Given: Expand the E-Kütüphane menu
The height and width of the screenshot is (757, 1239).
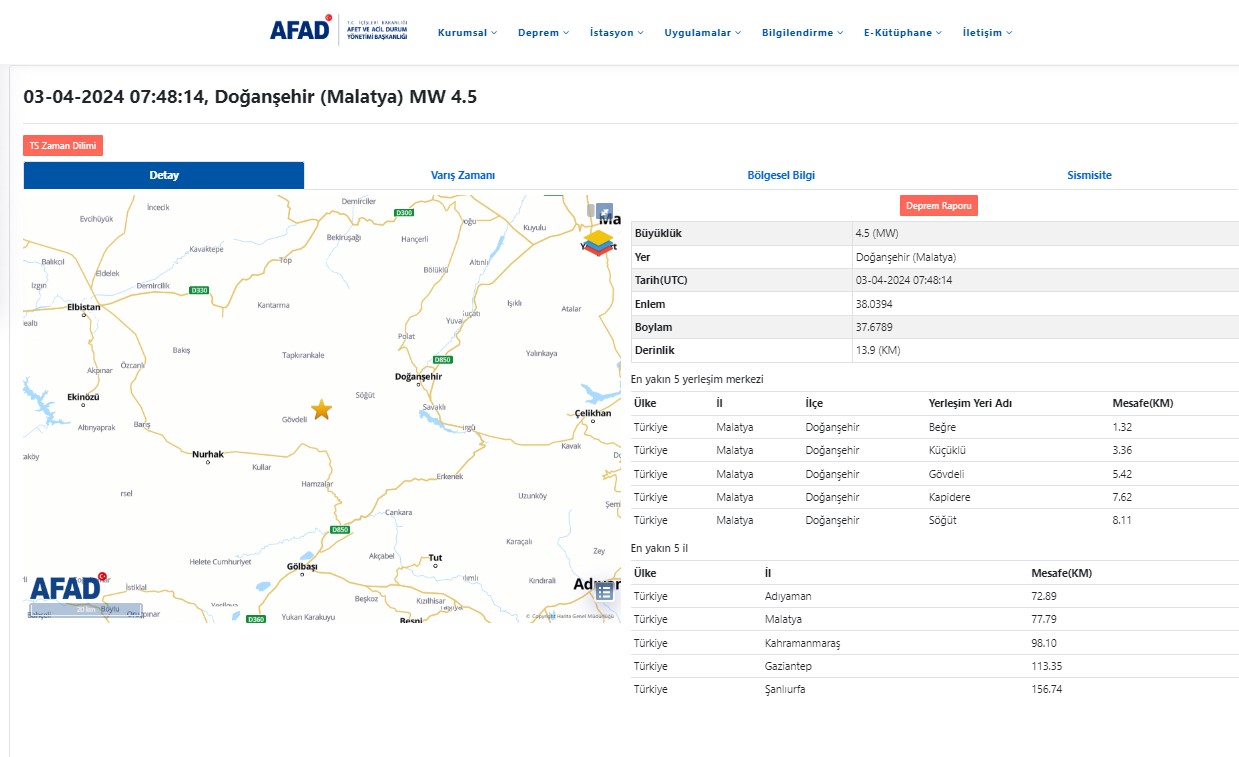Looking at the screenshot, I should [903, 33].
